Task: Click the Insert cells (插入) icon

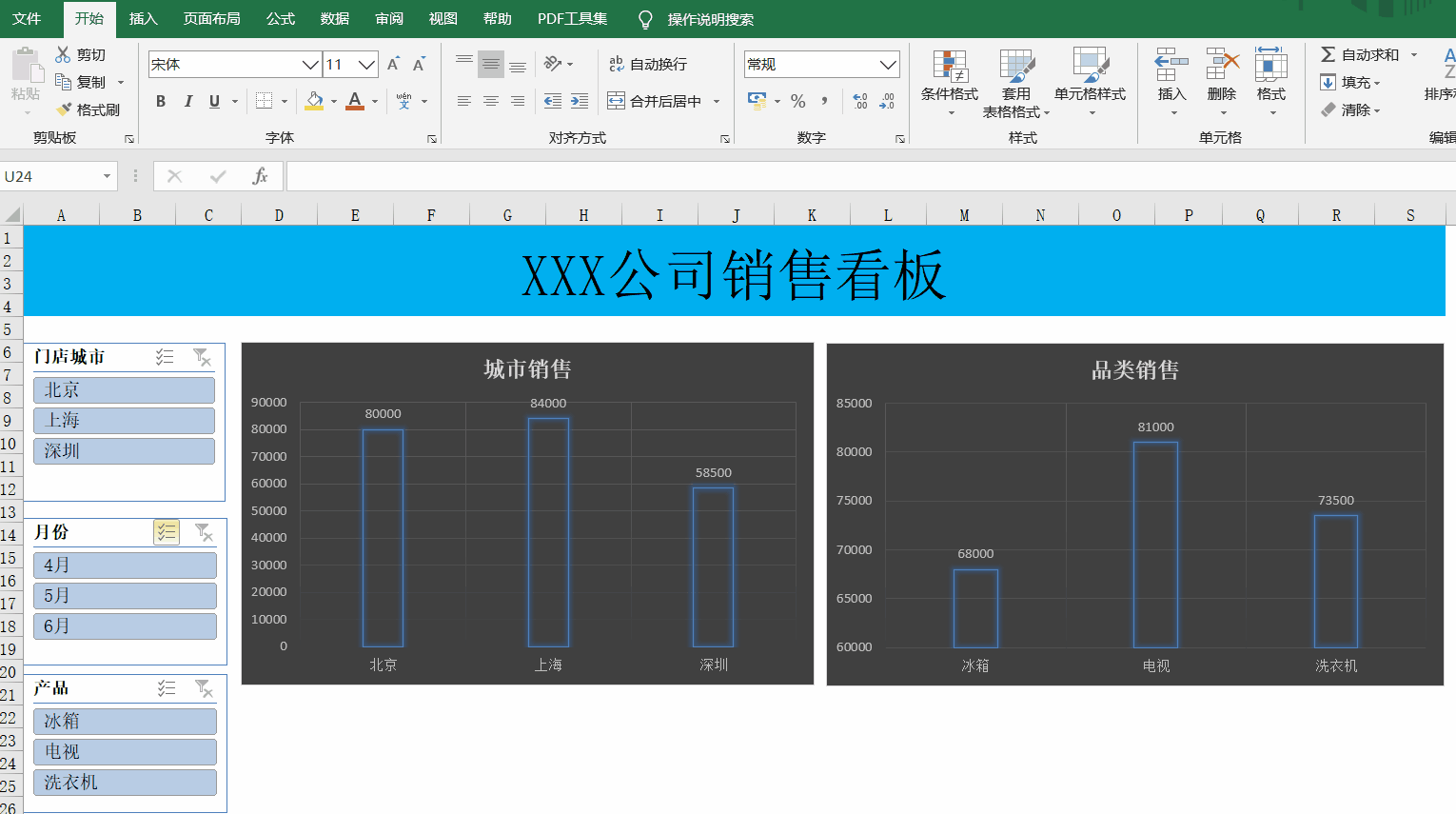Action: point(1171,65)
